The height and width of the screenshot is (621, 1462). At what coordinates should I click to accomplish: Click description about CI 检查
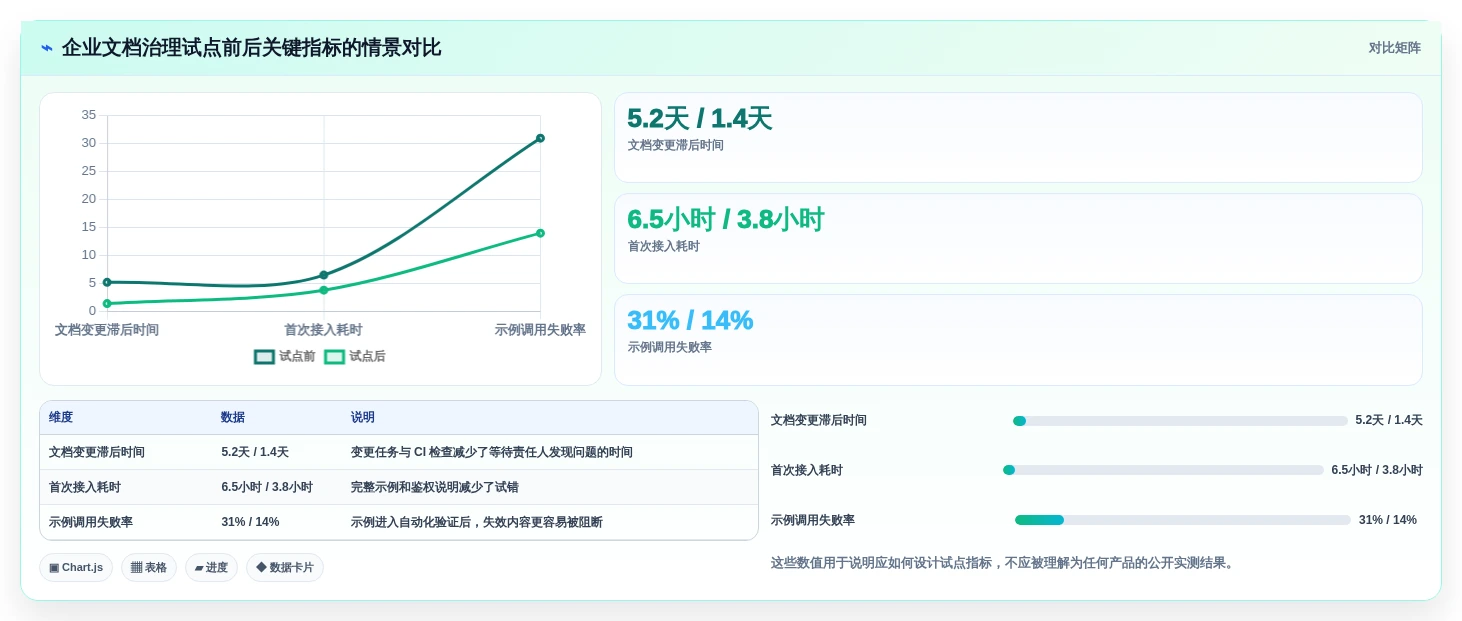492,453
